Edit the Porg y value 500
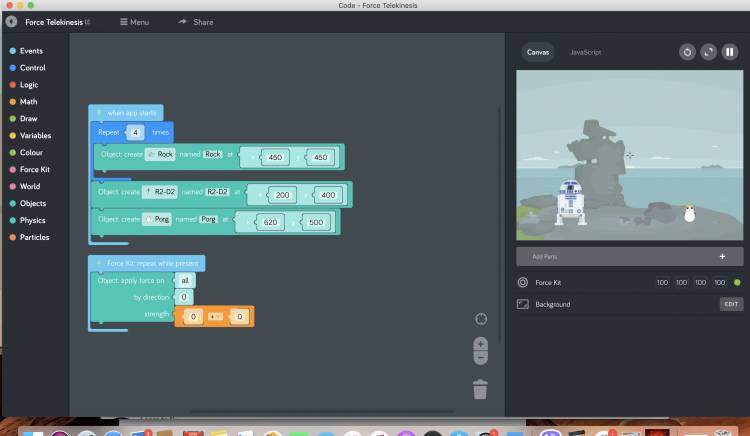Screen dimensions: 750x436 point(316,222)
